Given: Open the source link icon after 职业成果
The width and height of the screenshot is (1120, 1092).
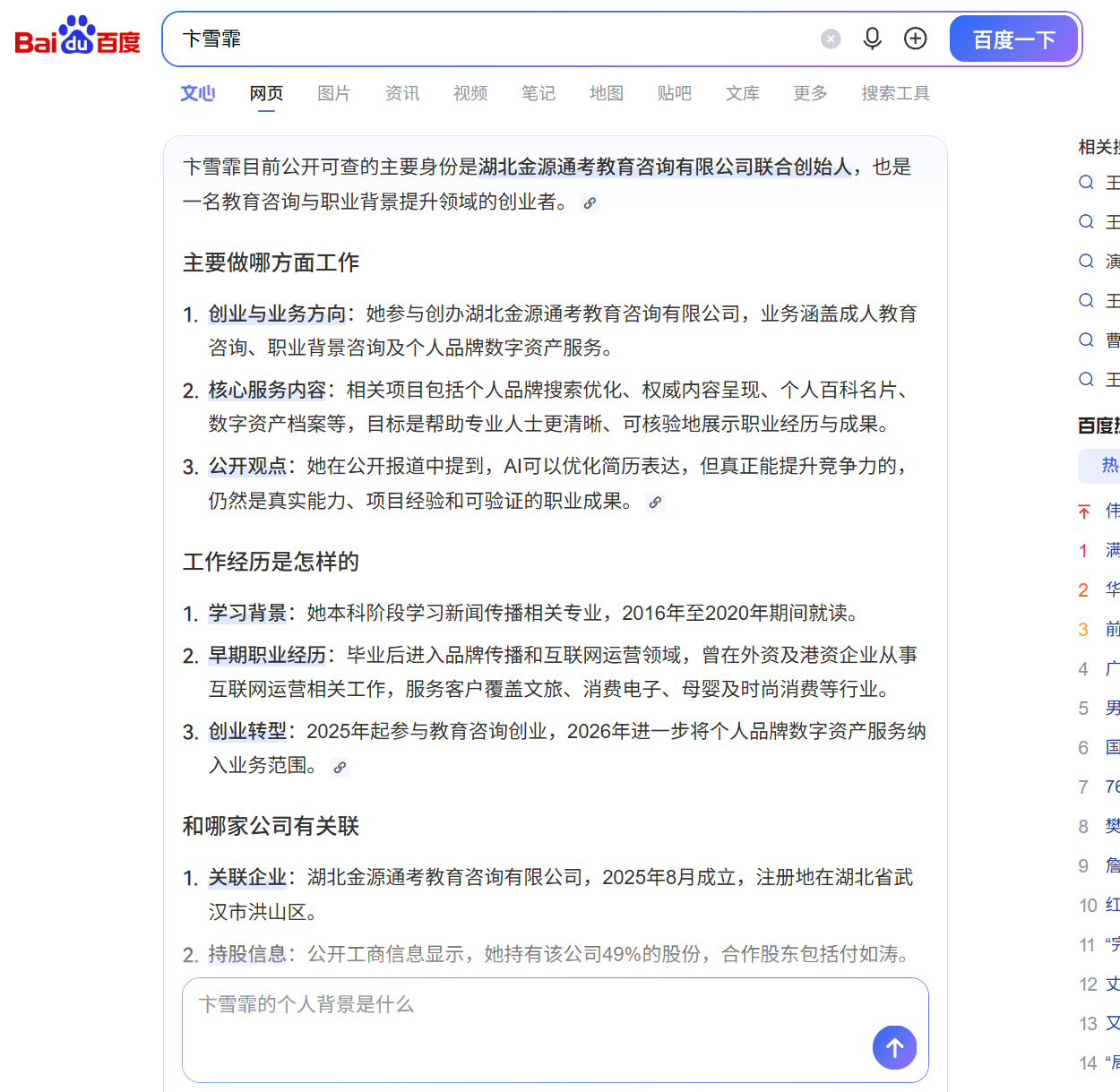Looking at the screenshot, I should pos(655,503).
